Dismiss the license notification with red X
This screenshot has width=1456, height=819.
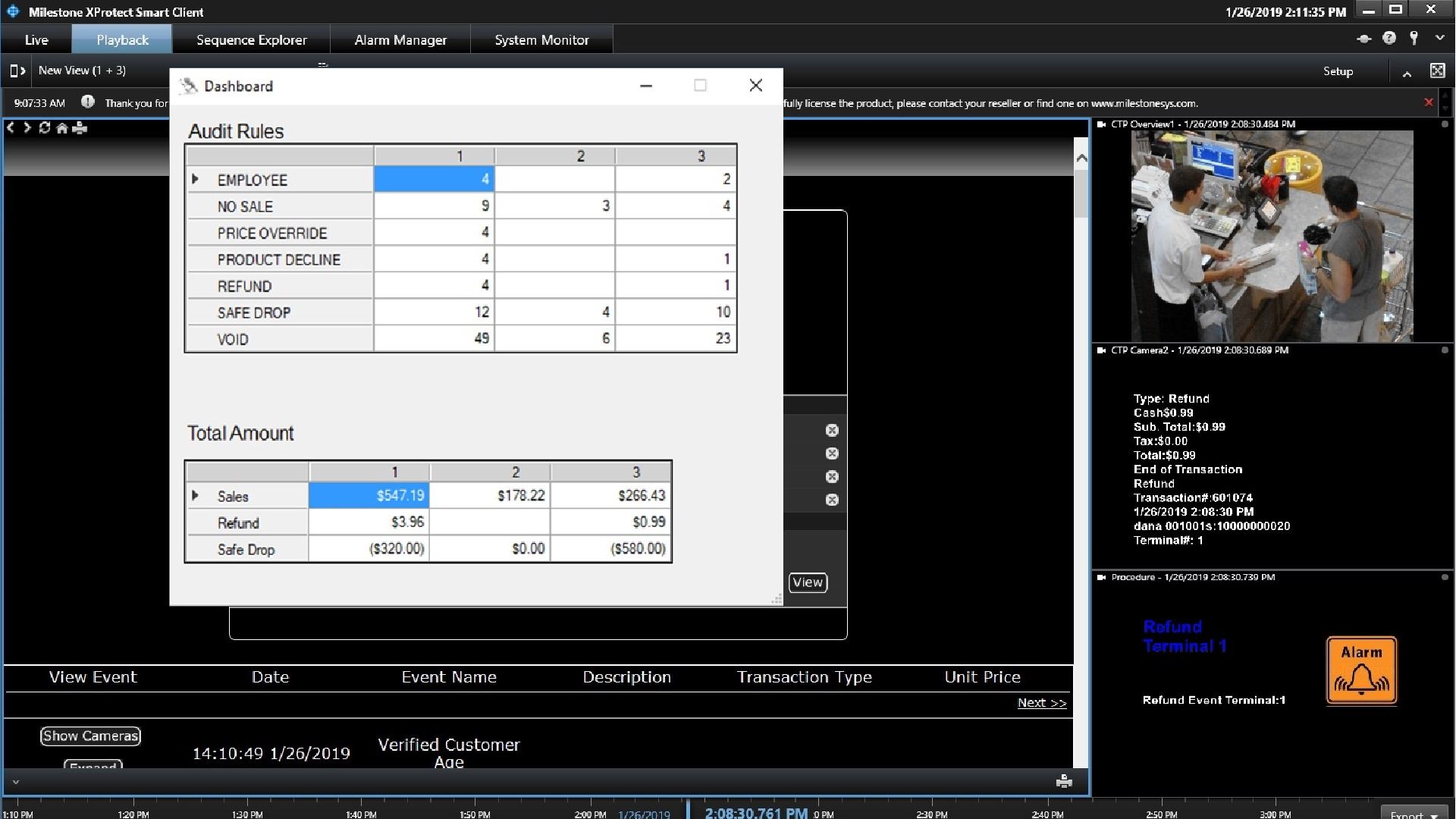[x=1429, y=102]
